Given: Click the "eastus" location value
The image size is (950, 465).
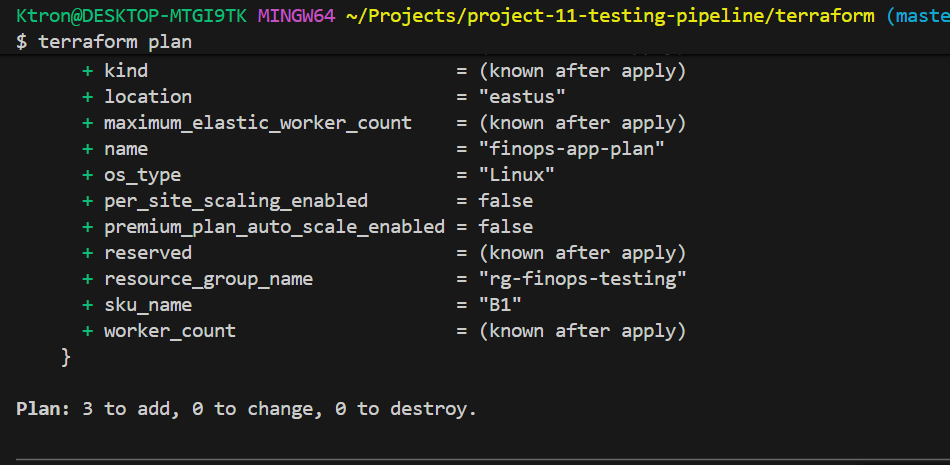Looking at the screenshot, I should [522, 97].
